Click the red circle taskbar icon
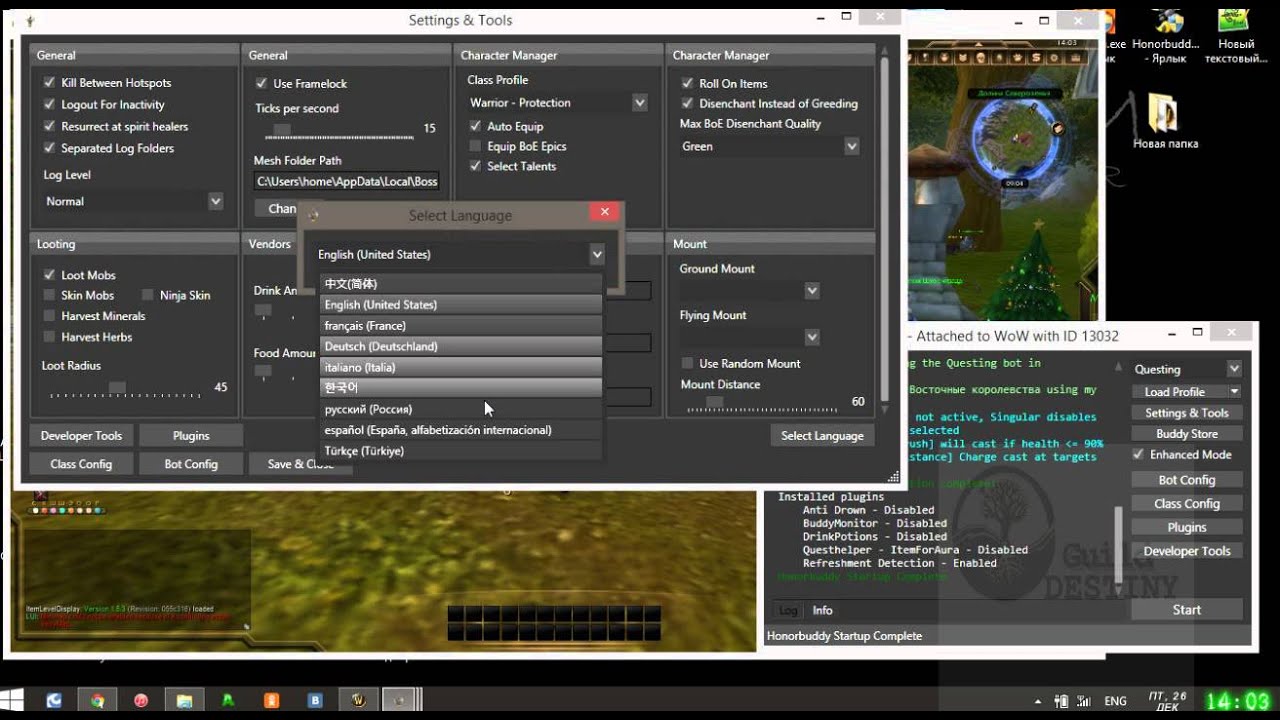 (141, 701)
